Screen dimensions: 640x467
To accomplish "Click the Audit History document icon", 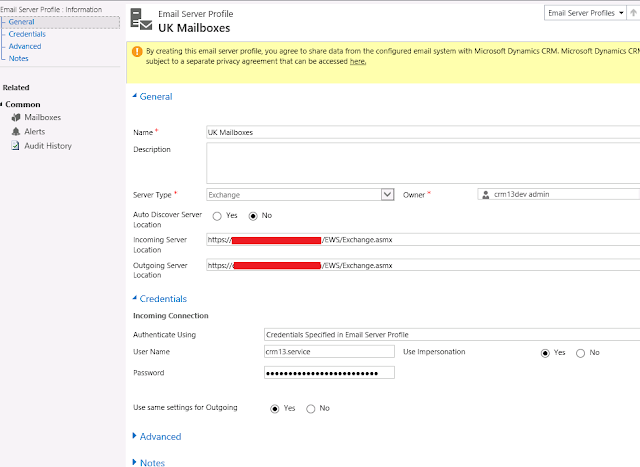I will [x=15, y=146].
